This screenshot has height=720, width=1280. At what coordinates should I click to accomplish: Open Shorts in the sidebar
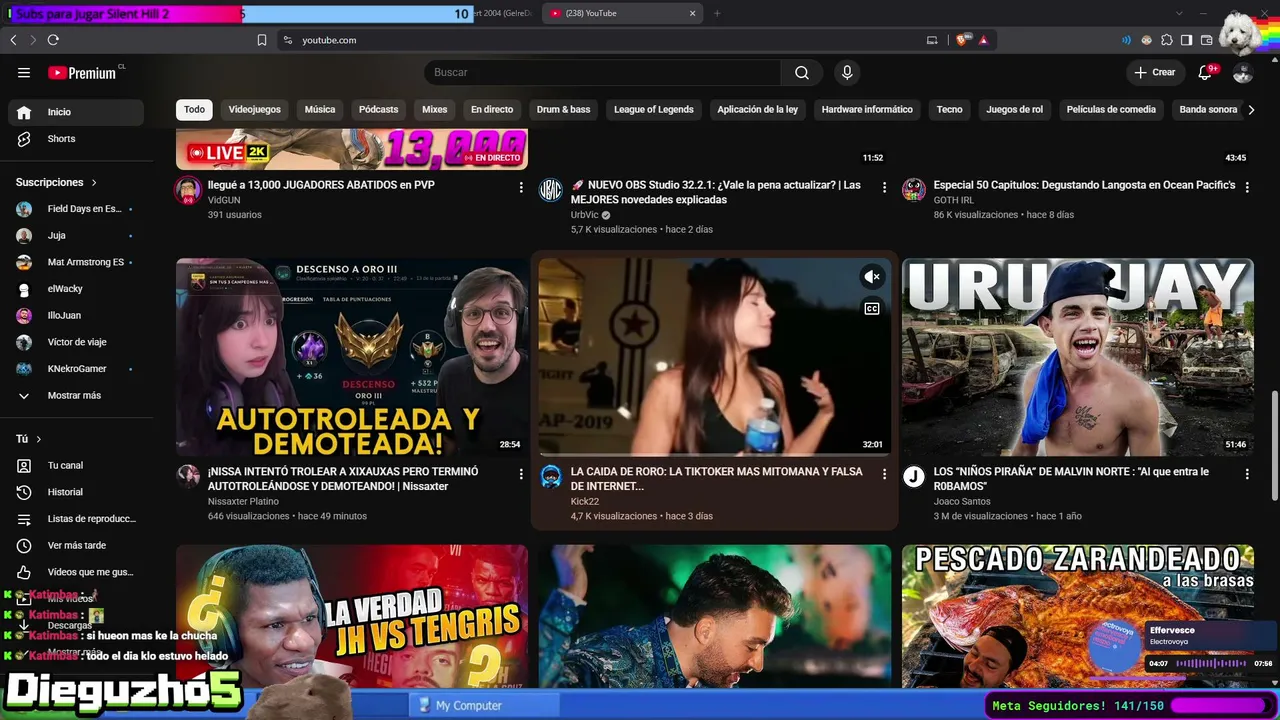point(76,139)
